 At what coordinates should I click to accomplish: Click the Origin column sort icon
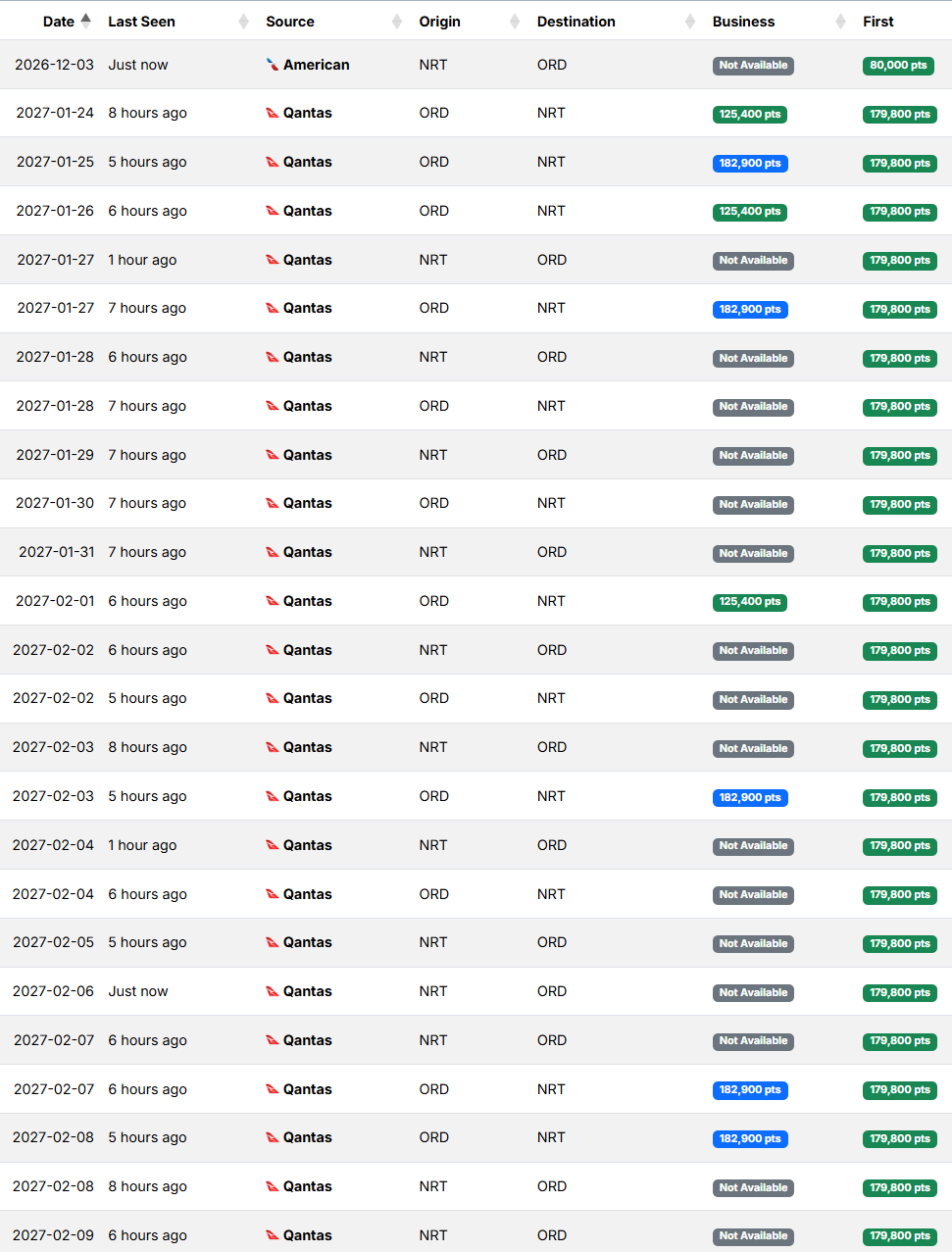point(515,22)
